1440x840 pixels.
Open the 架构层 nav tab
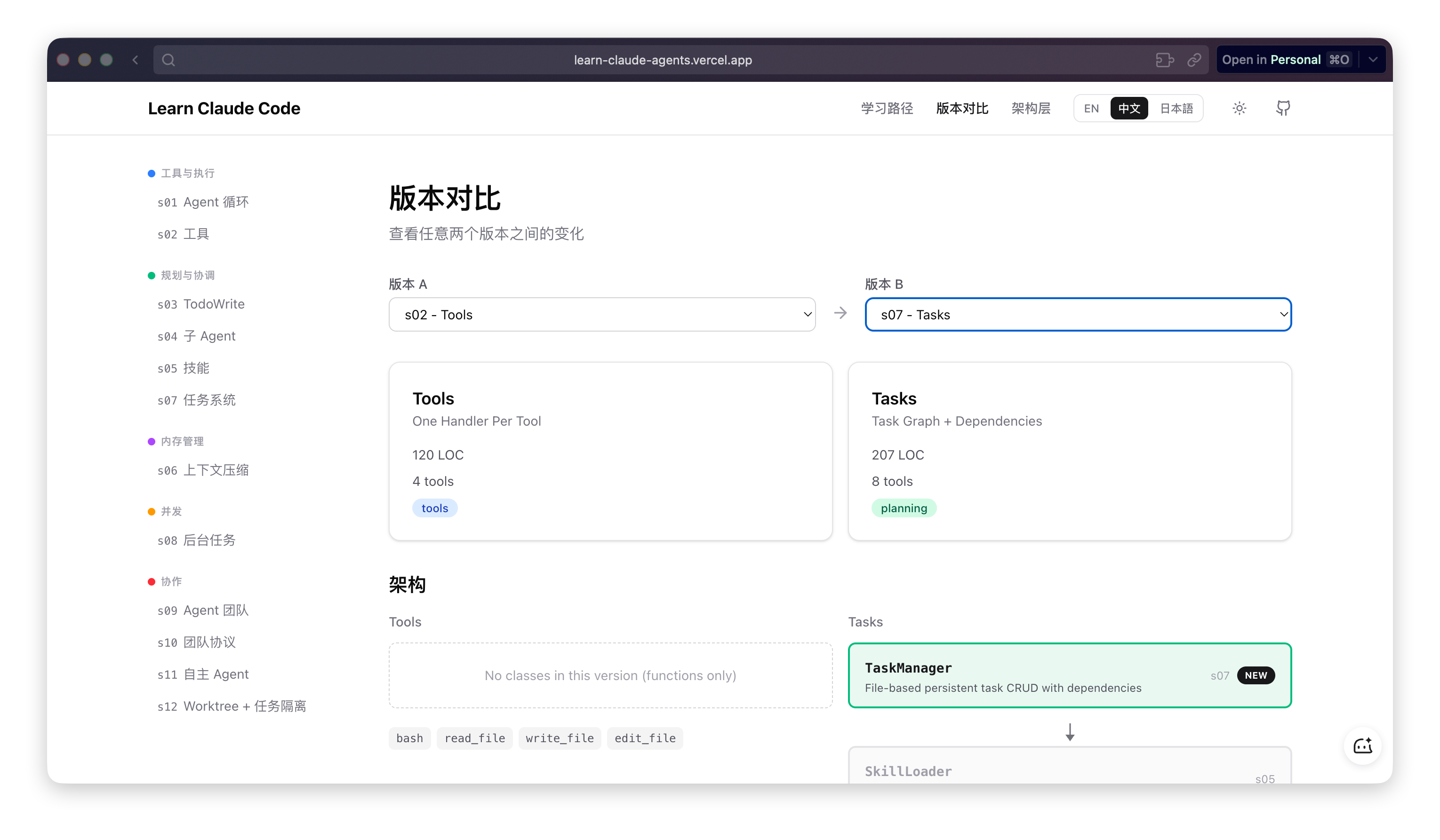(1031, 109)
